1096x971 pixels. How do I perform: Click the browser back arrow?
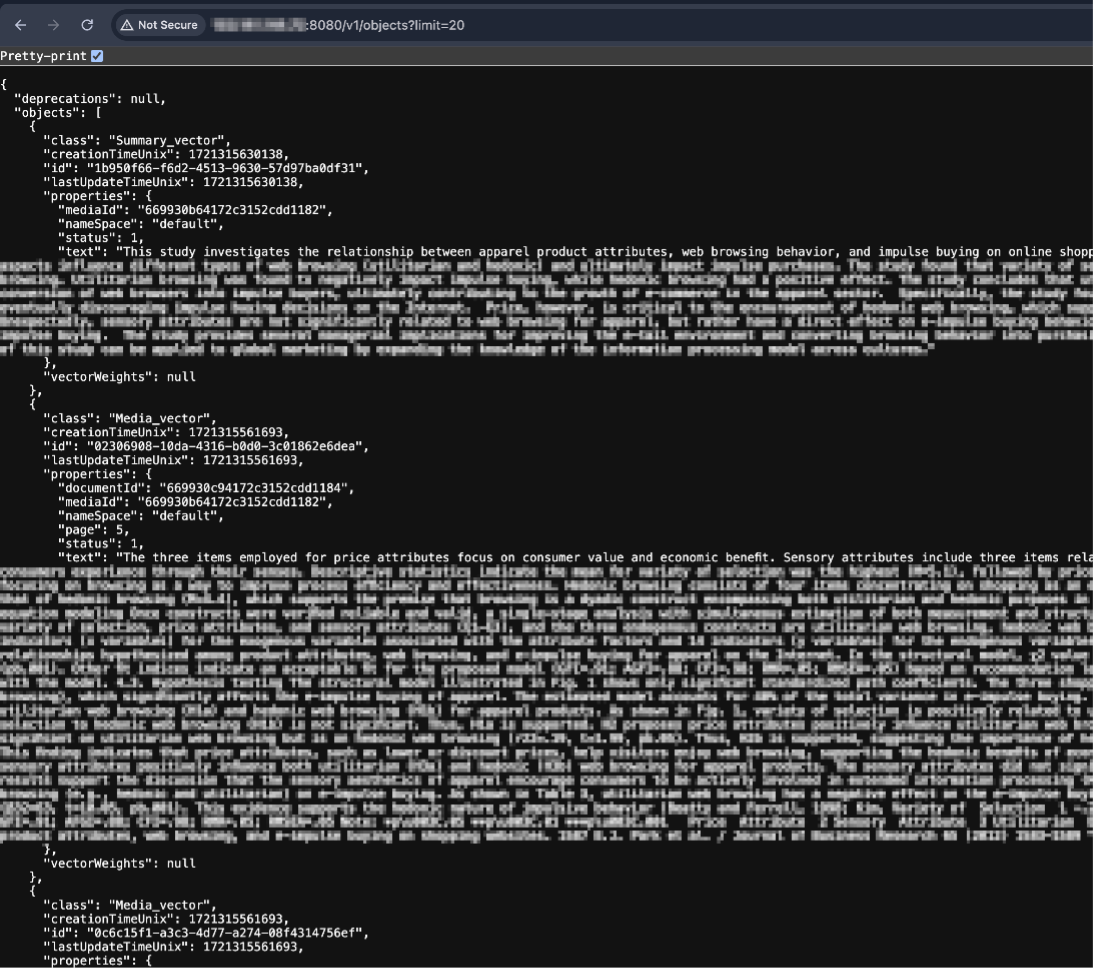point(20,25)
